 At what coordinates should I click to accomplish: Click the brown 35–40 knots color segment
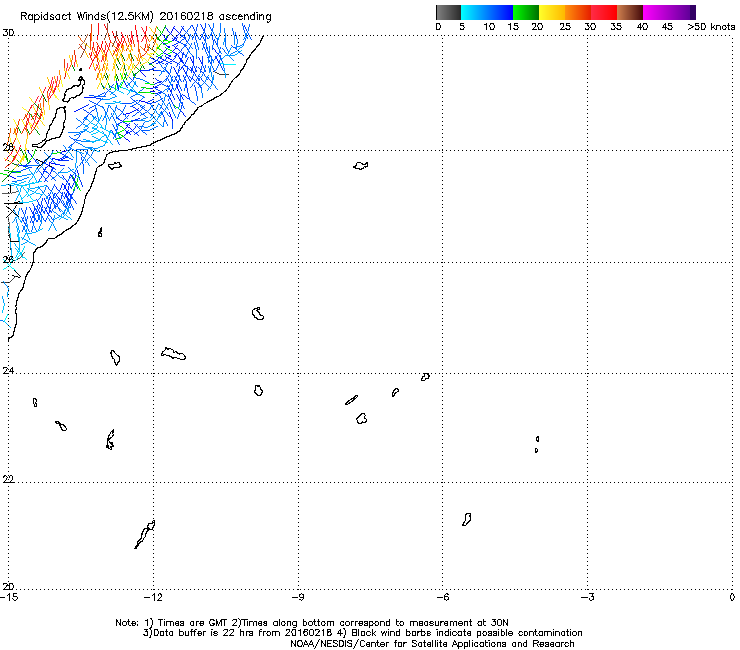630,12
